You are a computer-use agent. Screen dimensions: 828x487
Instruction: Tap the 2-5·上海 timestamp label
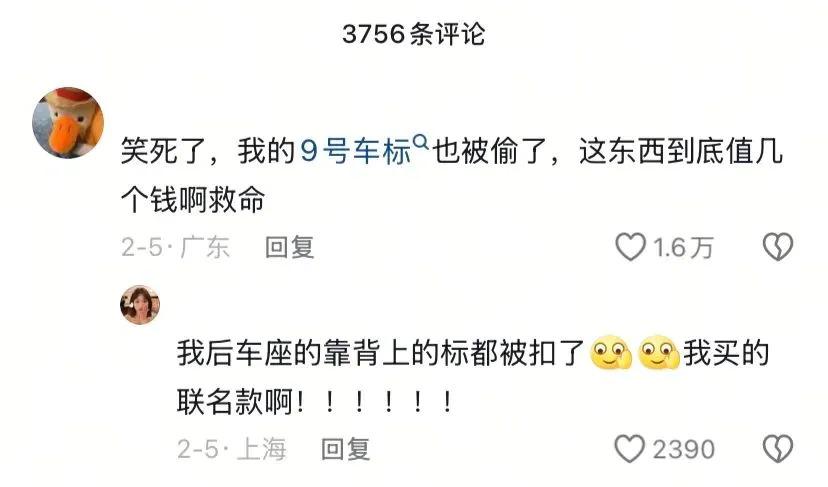point(232,449)
